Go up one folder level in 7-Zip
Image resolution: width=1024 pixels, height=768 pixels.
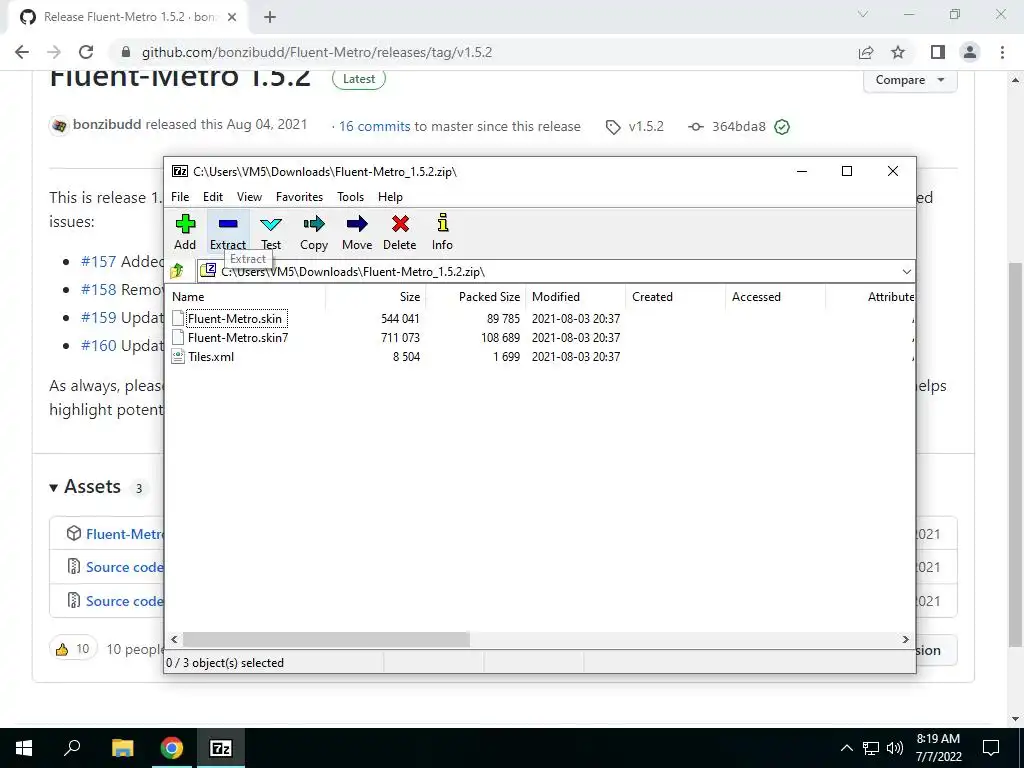point(177,271)
